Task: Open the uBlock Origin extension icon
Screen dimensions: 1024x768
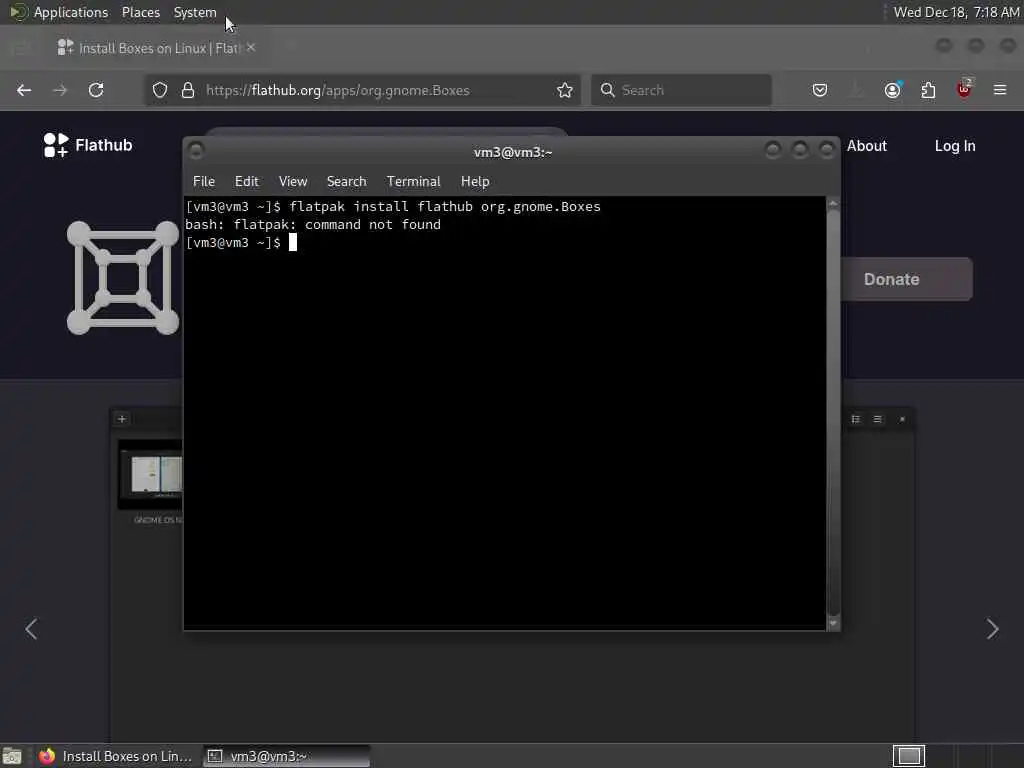Action: tap(964, 89)
